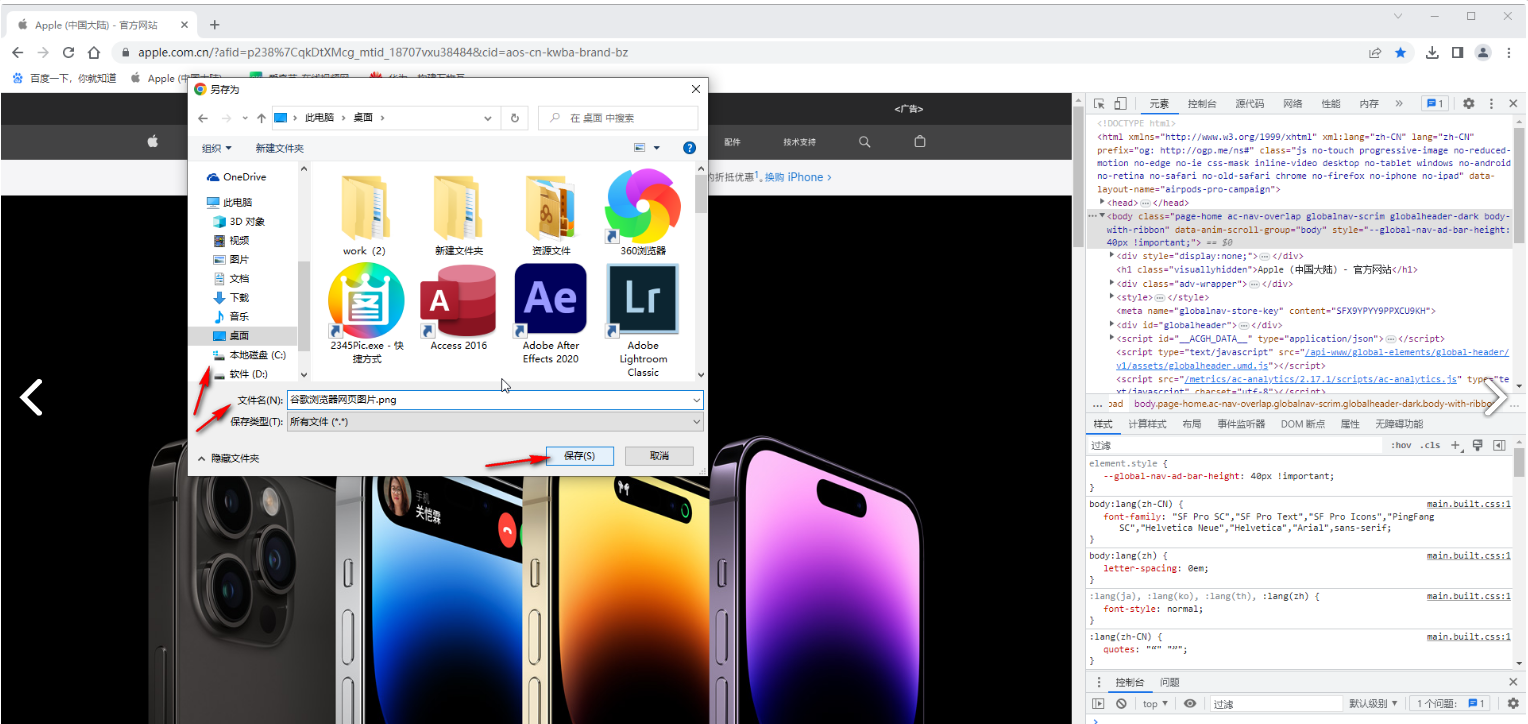Image resolution: width=1528 pixels, height=724 pixels.
Task: Click the 文件名 filename input field
Action: [x=495, y=400]
